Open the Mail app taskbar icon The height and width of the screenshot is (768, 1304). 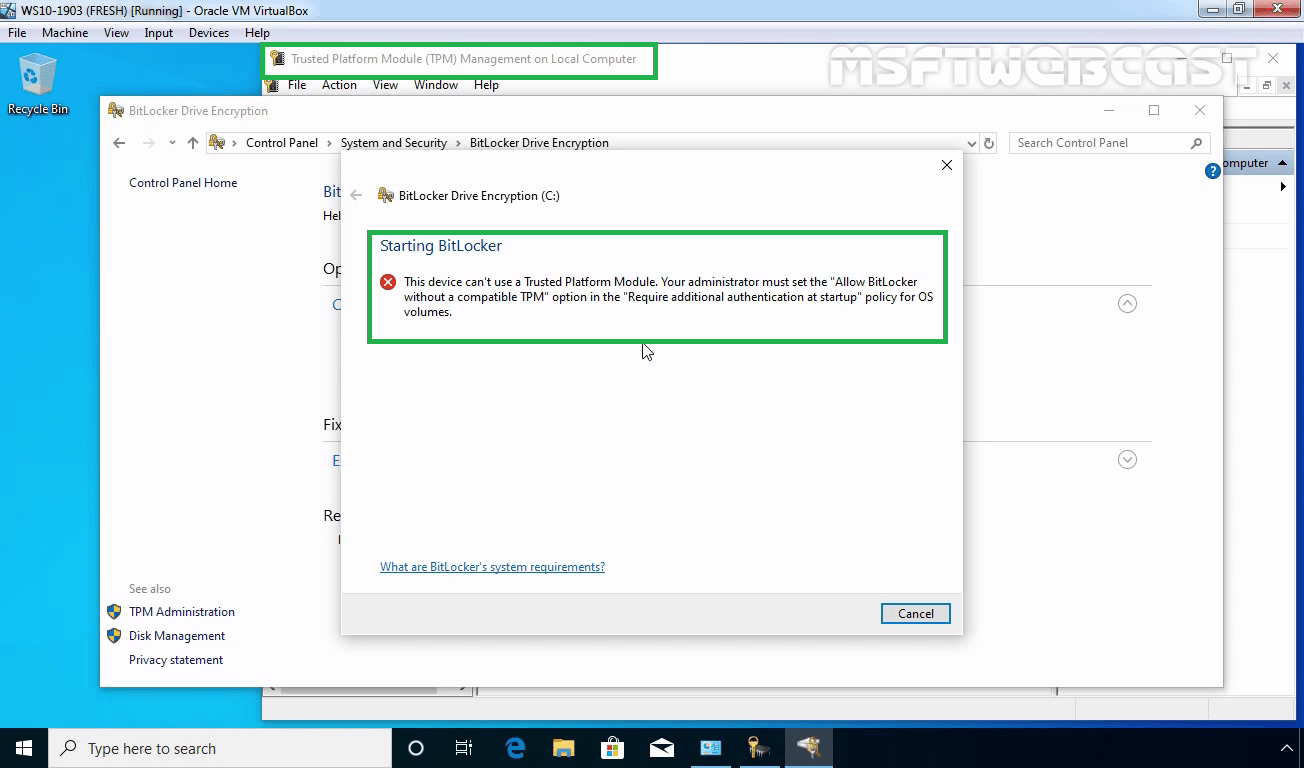(661, 748)
